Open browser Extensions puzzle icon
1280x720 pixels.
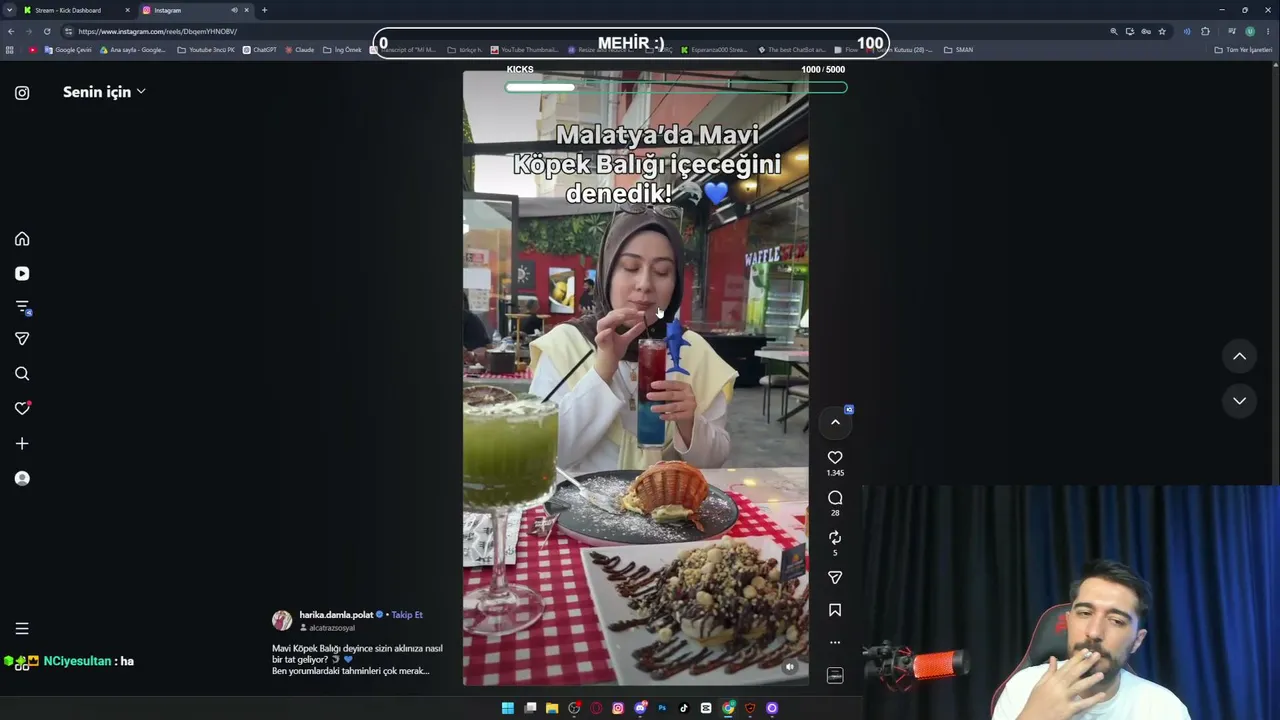(x=1206, y=31)
